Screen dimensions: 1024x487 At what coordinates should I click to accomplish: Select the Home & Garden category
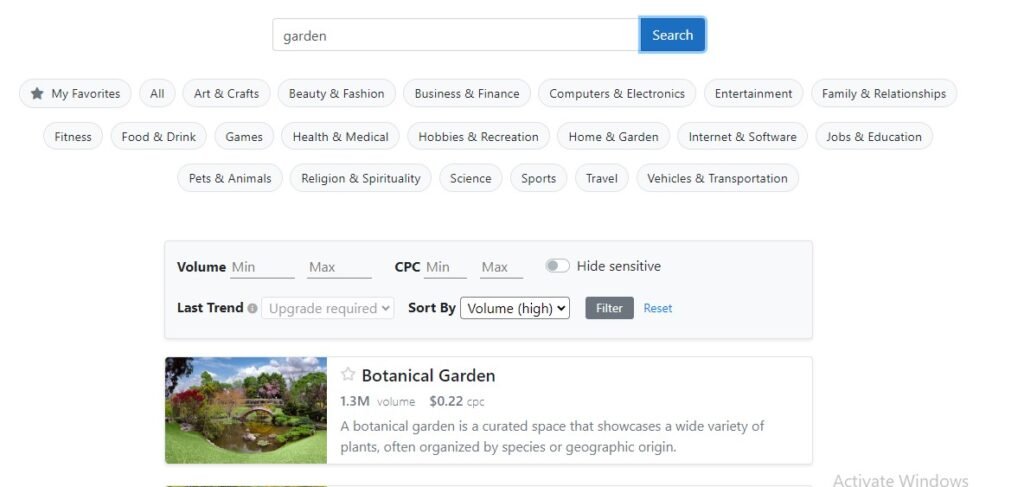(613, 137)
